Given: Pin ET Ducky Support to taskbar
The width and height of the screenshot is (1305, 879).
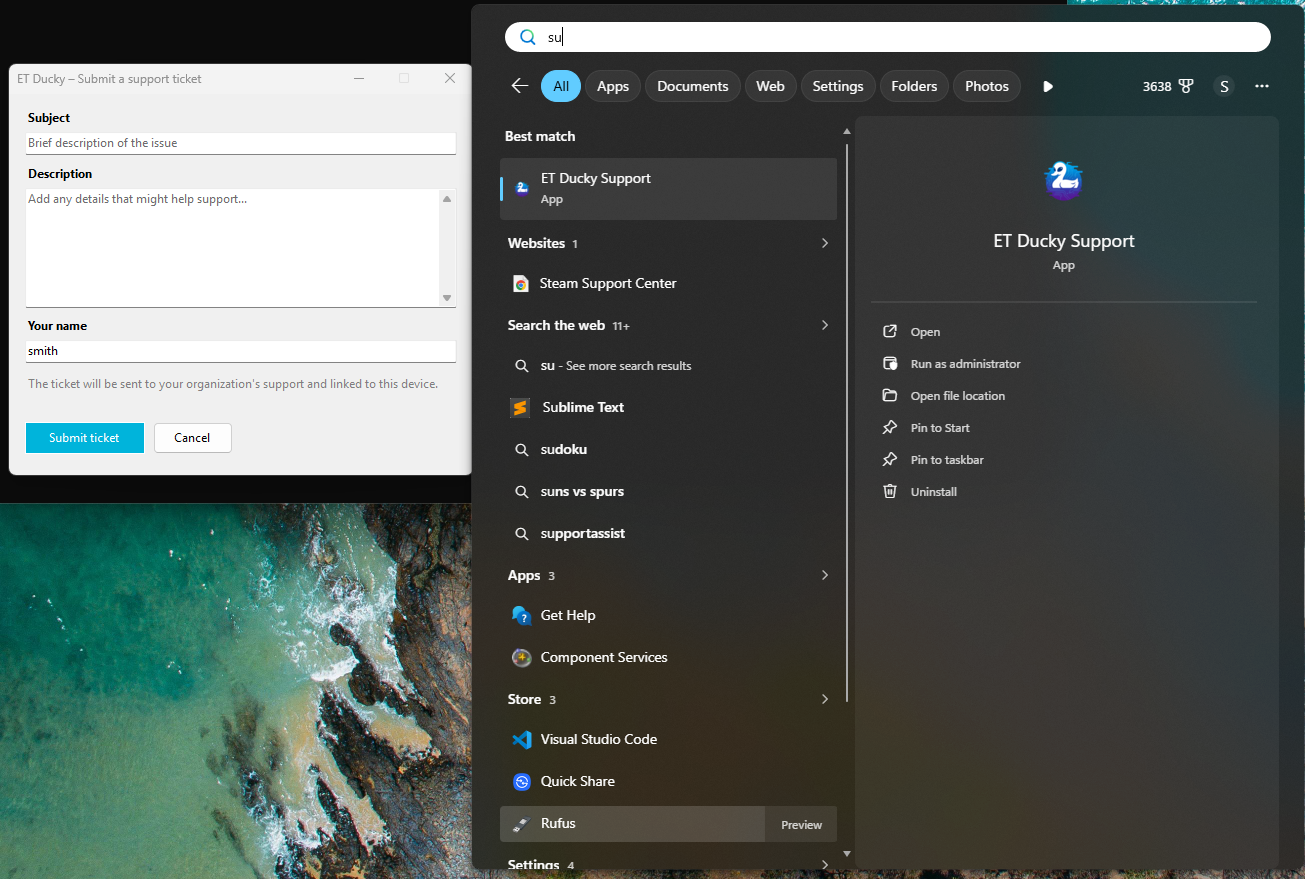Looking at the screenshot, I should coord(944,459).
